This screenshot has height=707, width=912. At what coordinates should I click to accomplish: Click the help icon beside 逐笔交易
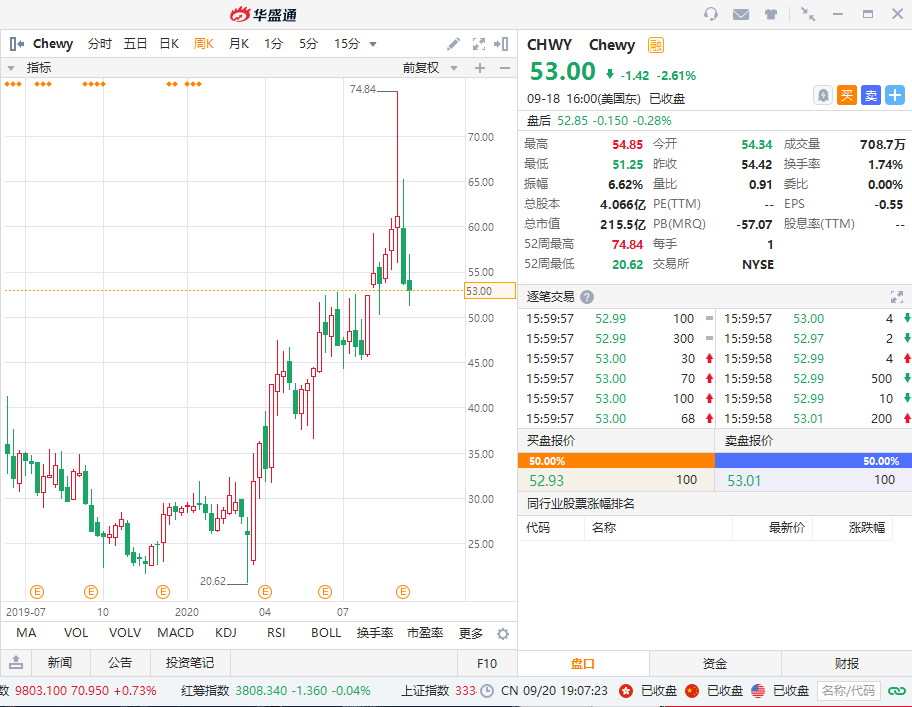pyautogui.click(x=587, y=297)
